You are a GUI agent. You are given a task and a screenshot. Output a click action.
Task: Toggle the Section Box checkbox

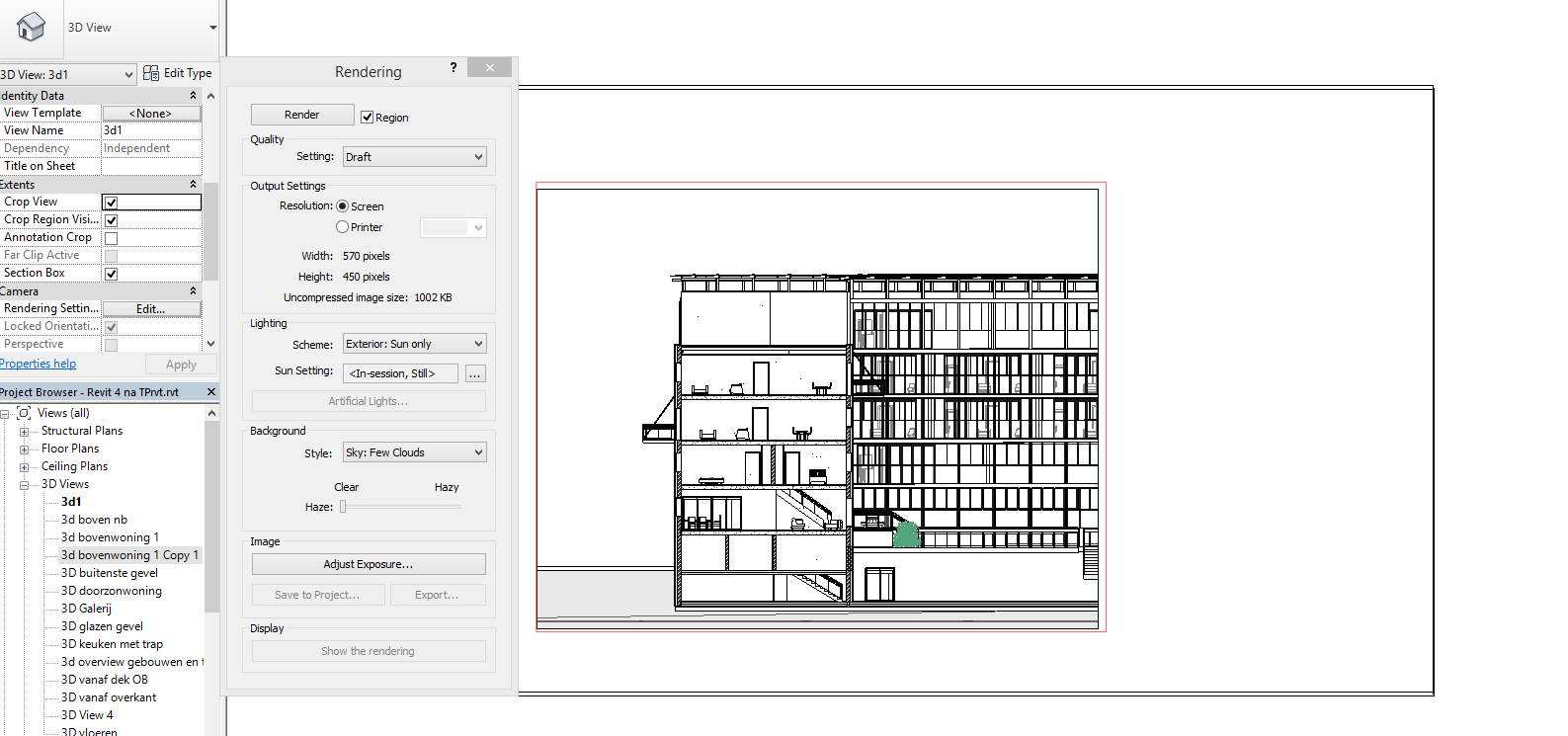[112, 274]
